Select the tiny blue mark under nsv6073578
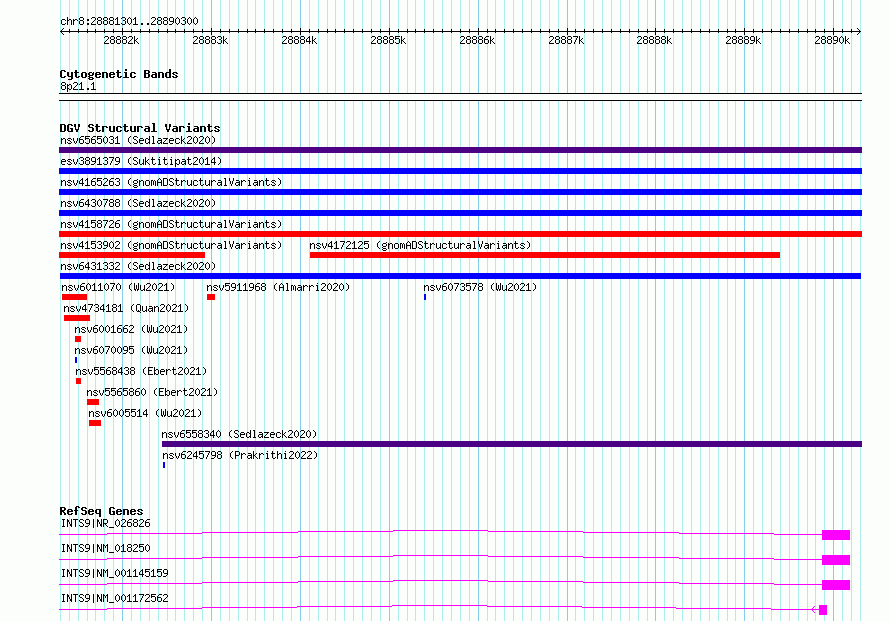Screen dimensions: 890x621 point(425,297)
